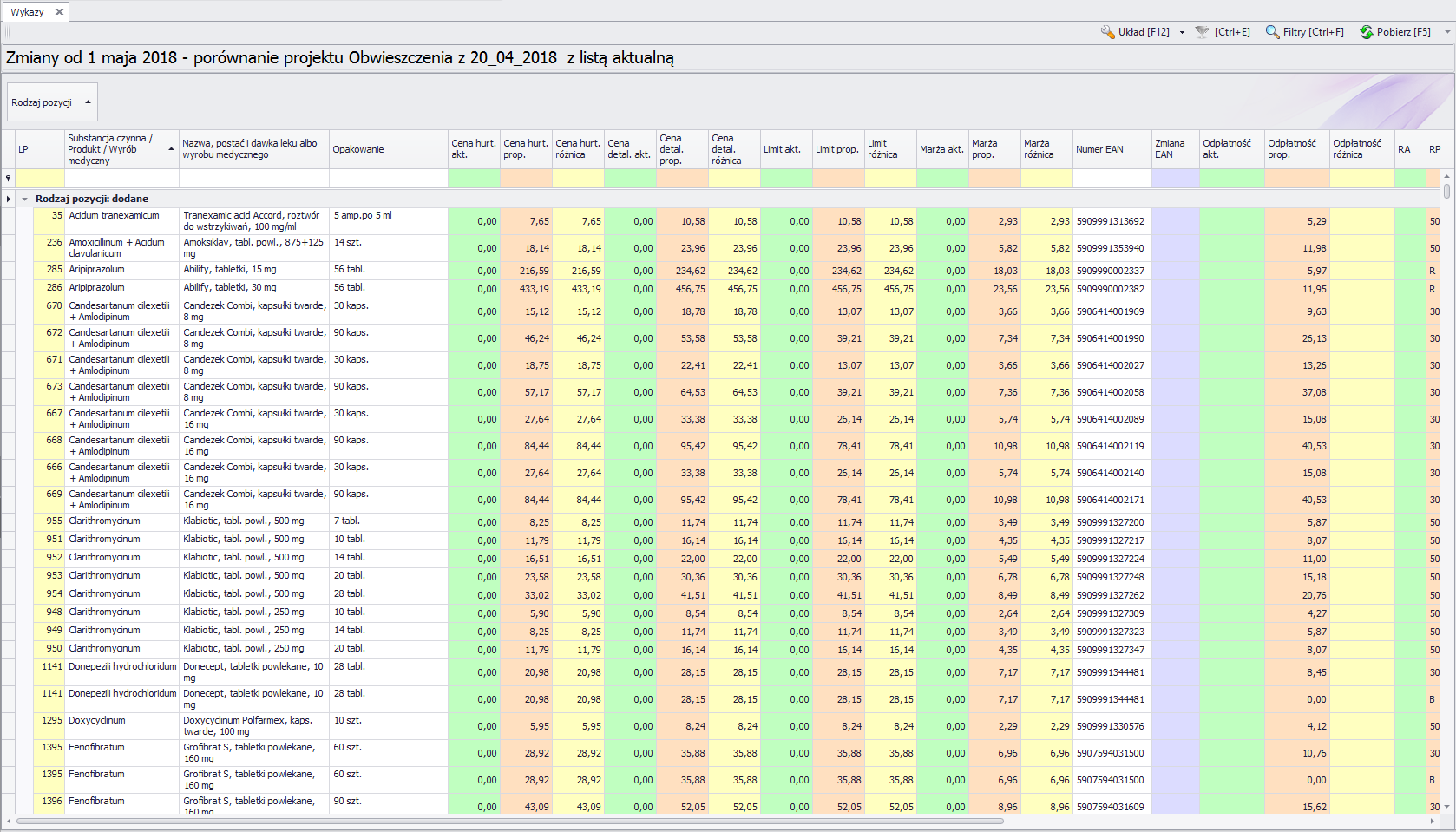Screen dimensions: 1456x832
Task: Click the horizontal scrollbar right arrow
Action: [x=1431, y=821]
